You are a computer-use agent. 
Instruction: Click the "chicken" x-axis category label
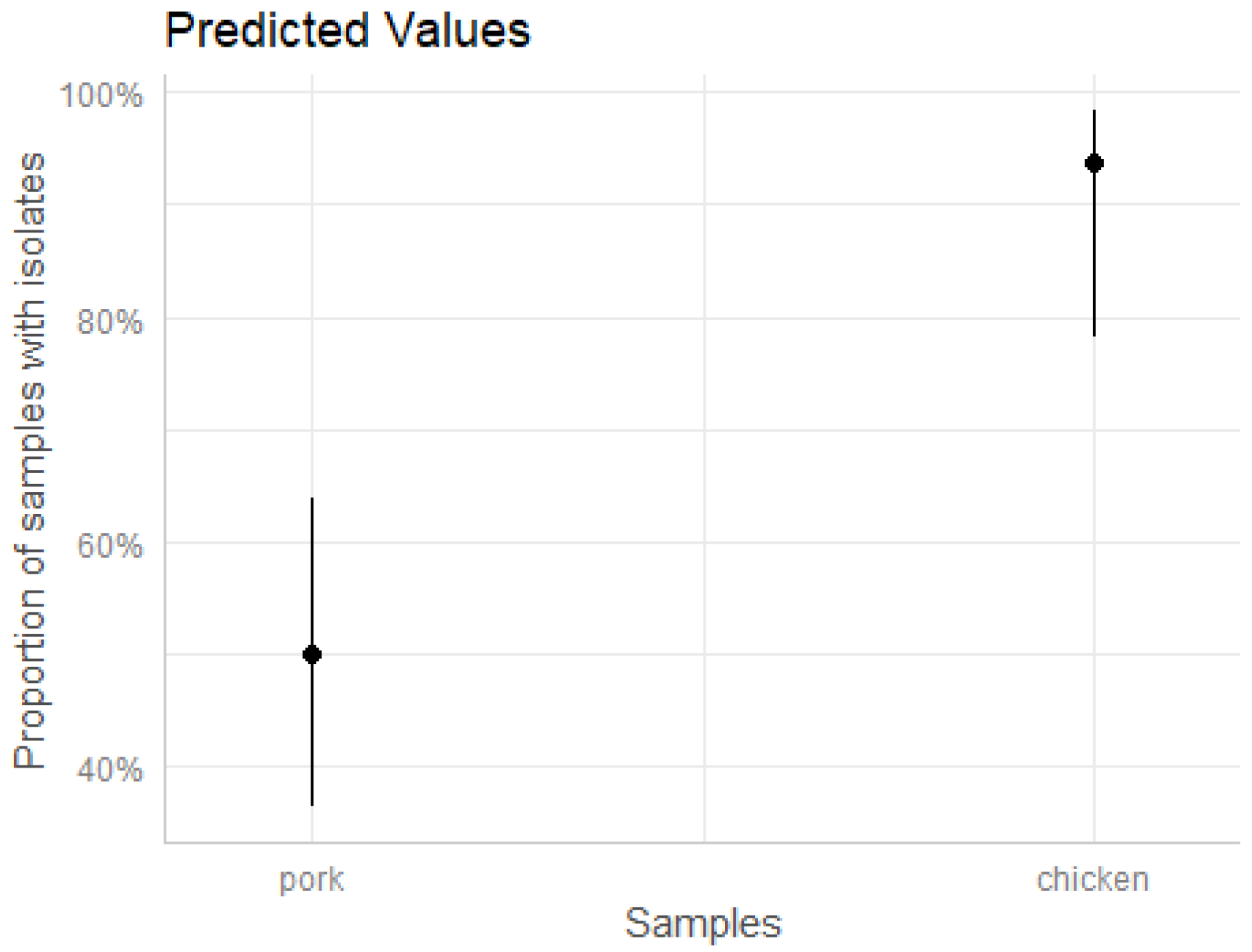click(1093, 879)
